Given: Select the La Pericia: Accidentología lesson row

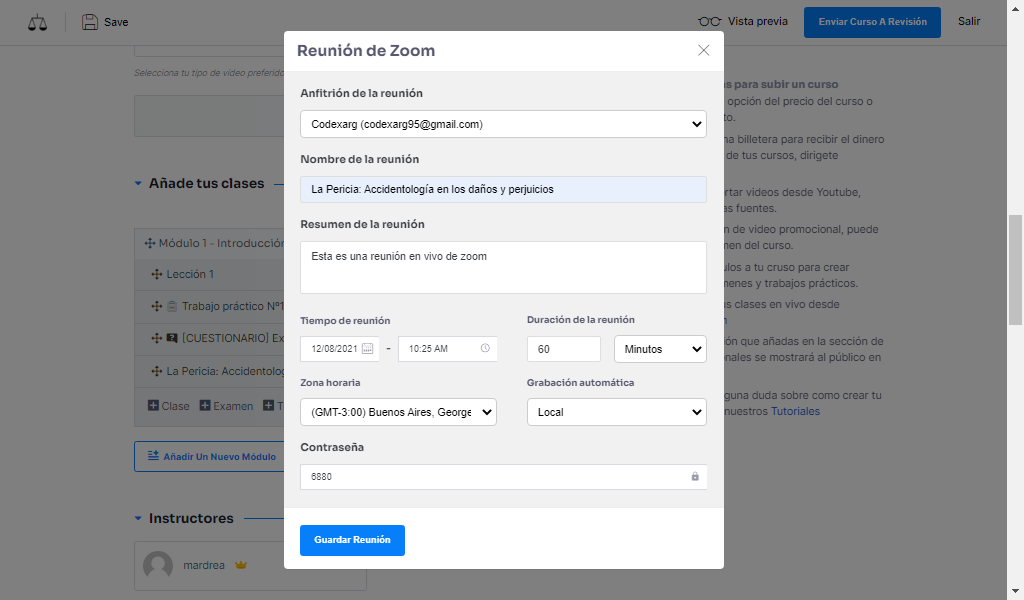Looking at the screenshot, I should point(210,371).
